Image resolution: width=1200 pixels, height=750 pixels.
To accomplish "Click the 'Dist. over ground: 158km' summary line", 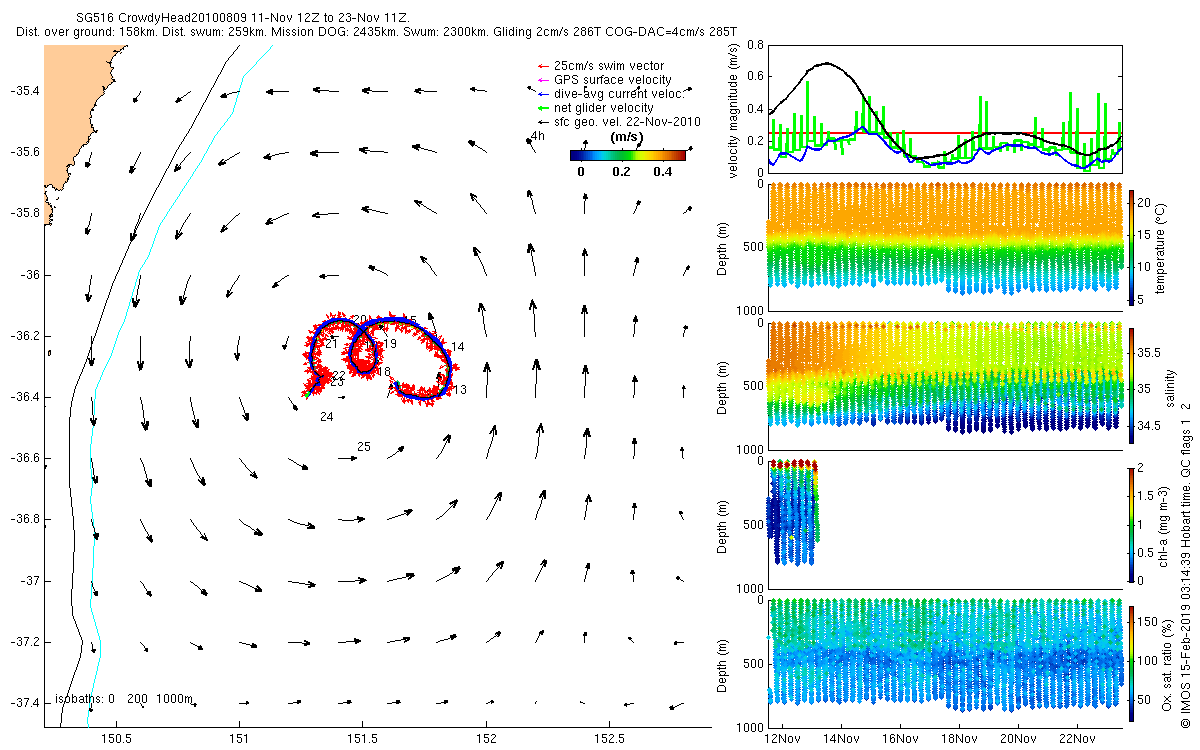I will tap(377, 32).
